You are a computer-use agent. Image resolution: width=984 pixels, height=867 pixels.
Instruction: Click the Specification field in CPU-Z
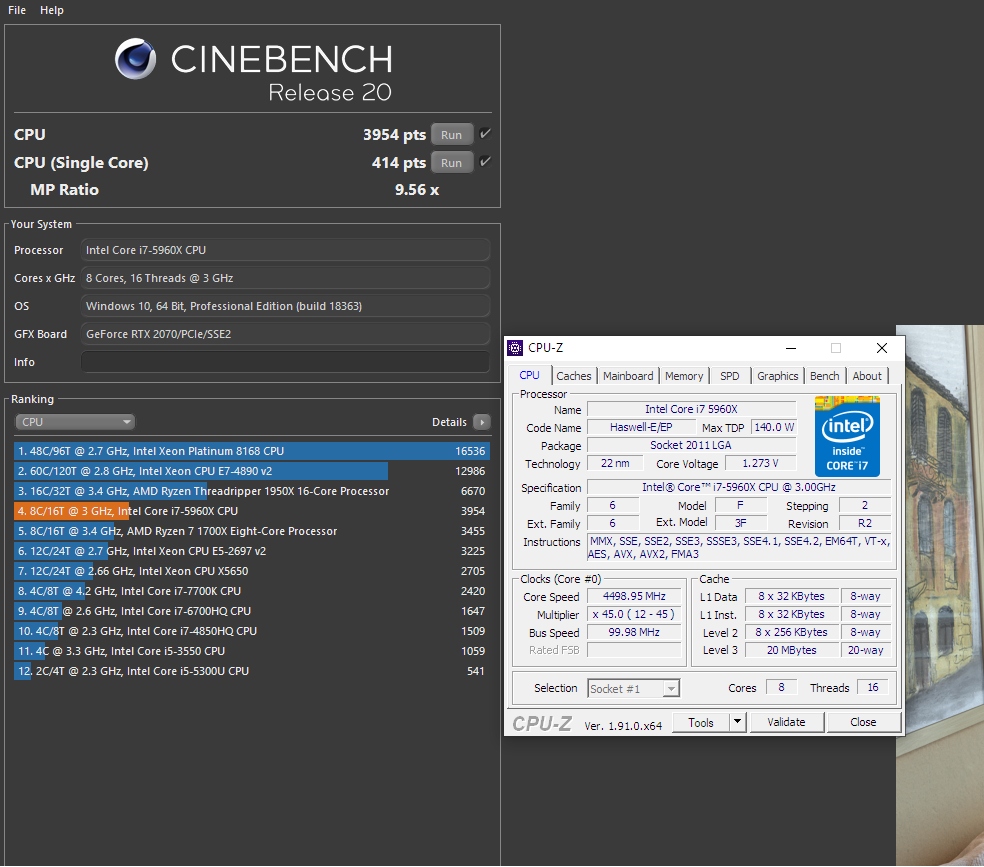click(739, 487)
